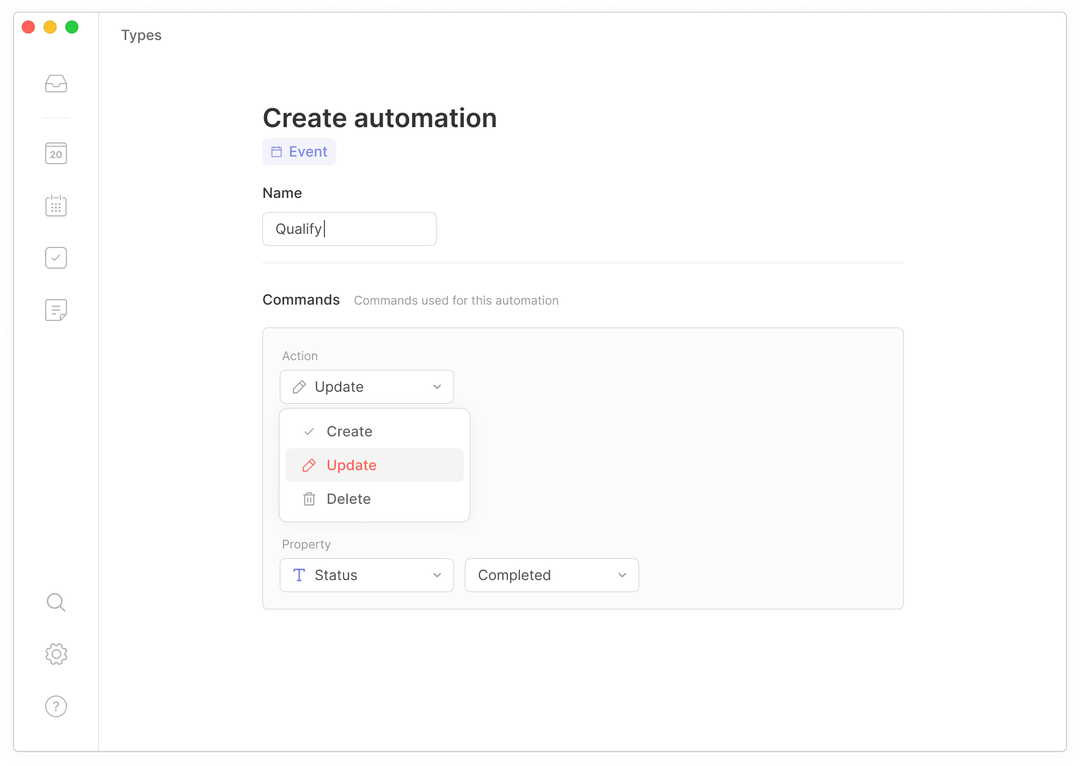Choose Update from the action menu
Screen dimensions: 1080x766
[x=374, y=465]
